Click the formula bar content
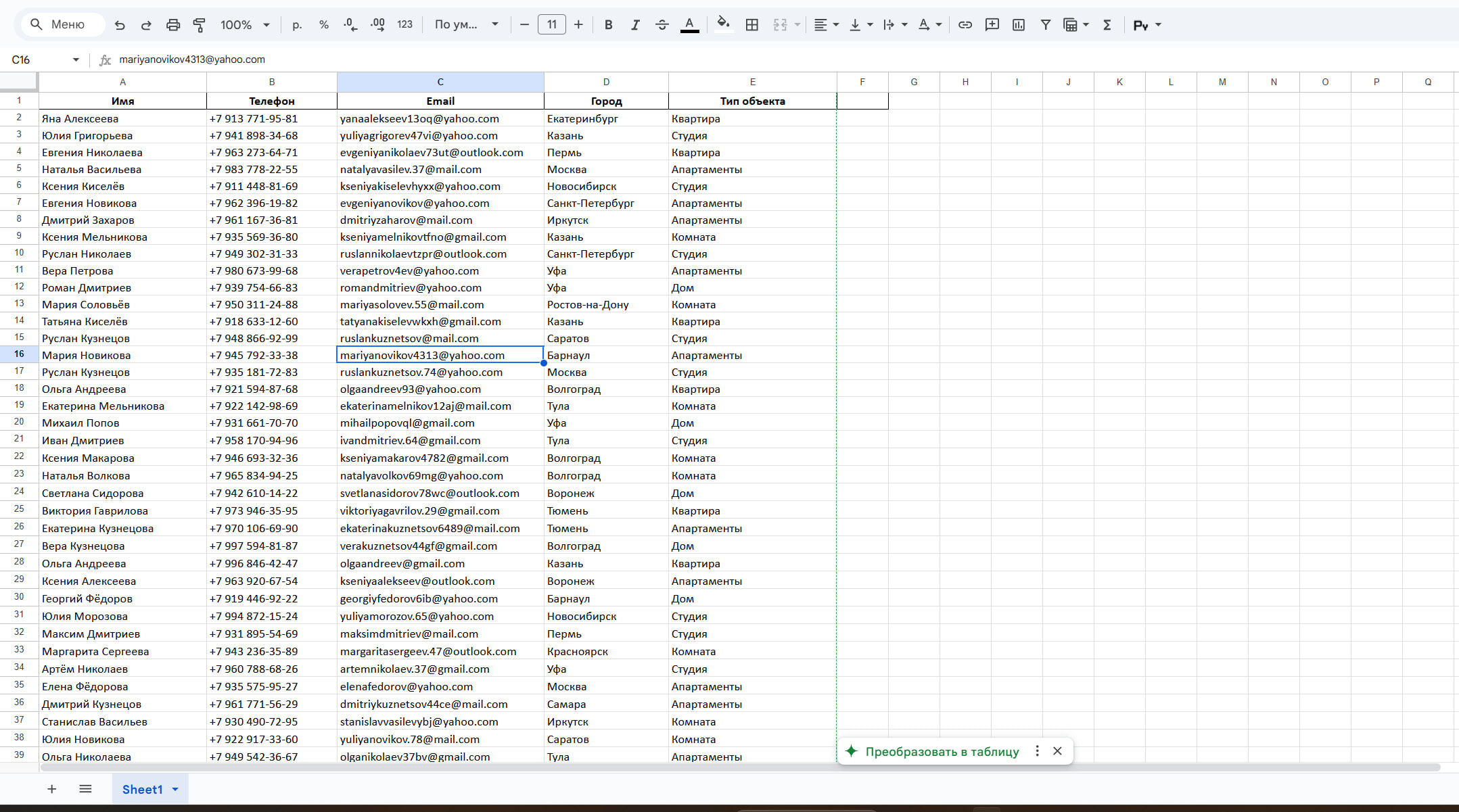Viewport: 1459px width, 812px height. pos(192,59)
